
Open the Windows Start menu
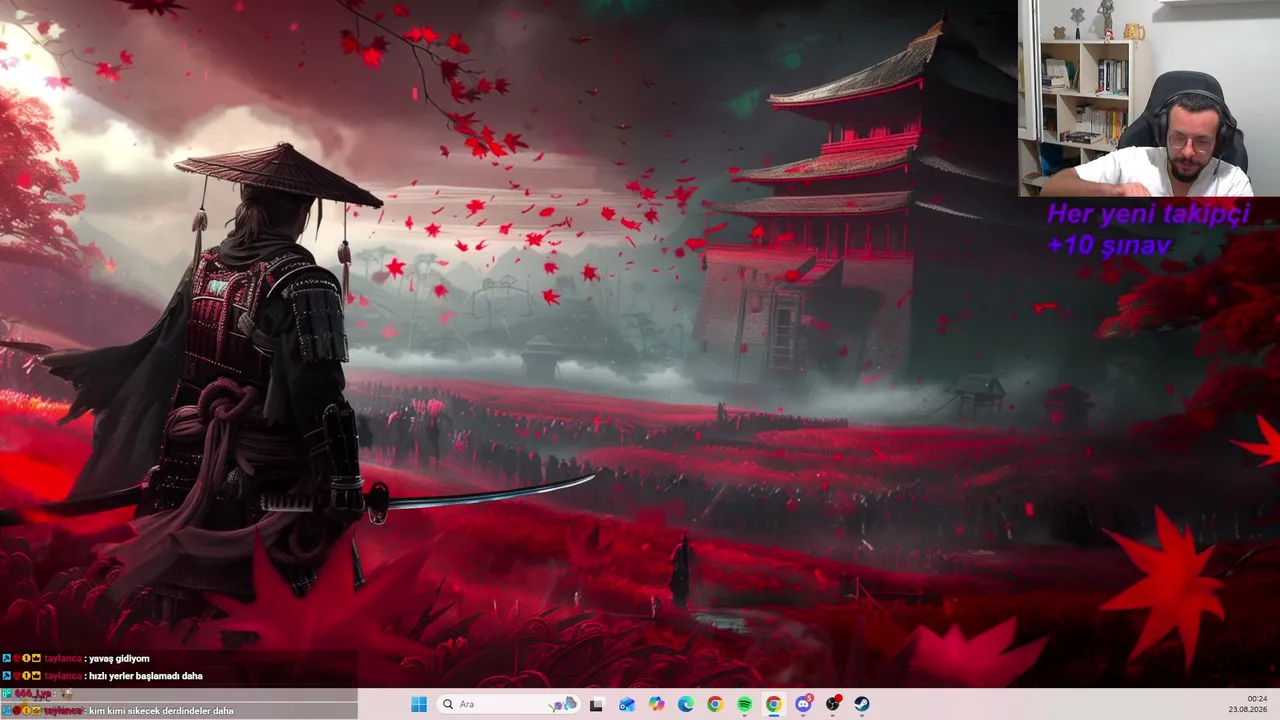(419, 704)
